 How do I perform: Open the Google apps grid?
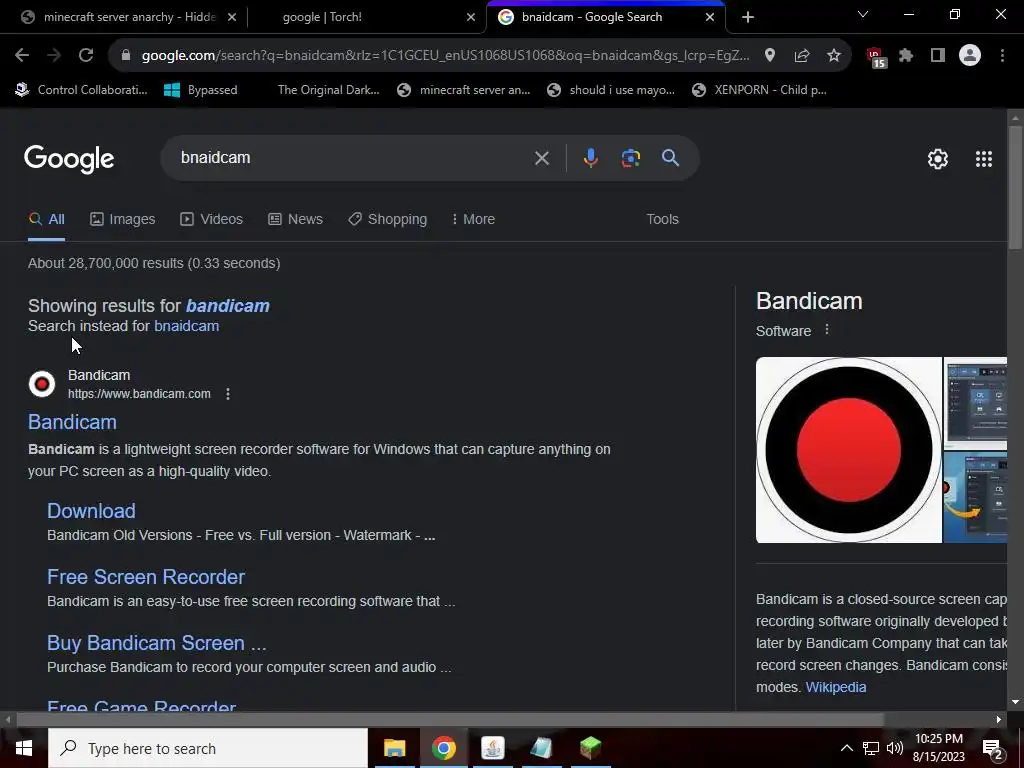pyautogui.click(x=984, y=159)
